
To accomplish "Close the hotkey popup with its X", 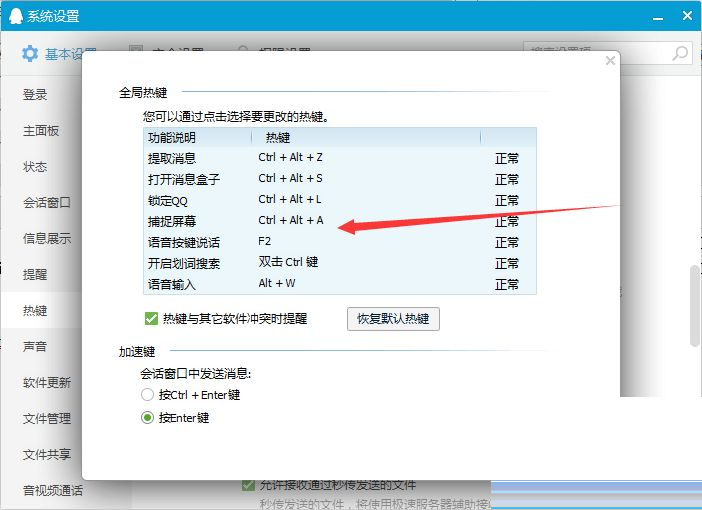I will pos(610,60).
